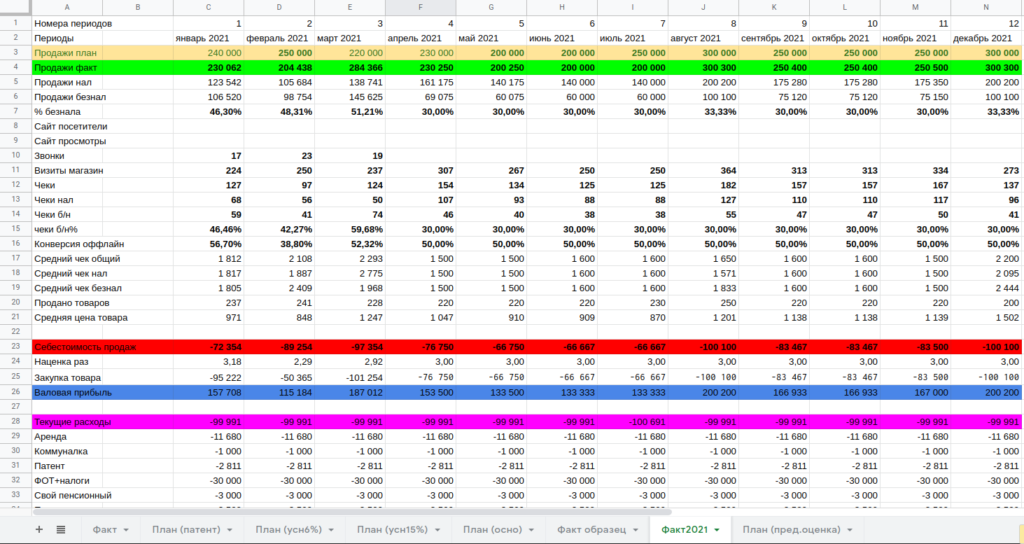
Task: Select 59,68% in чеки б/н% row
Action: click(x=350, y=229)
